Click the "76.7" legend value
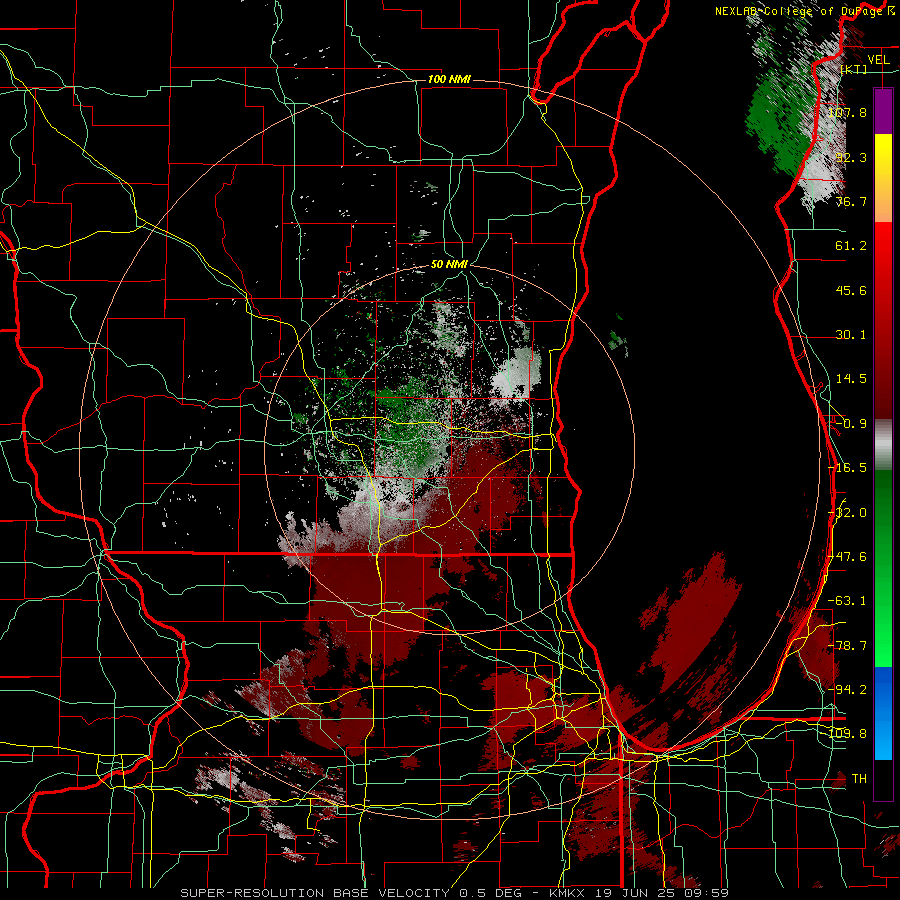The height and width of the screenshot is (900, 900). click(x=851, y=201)
